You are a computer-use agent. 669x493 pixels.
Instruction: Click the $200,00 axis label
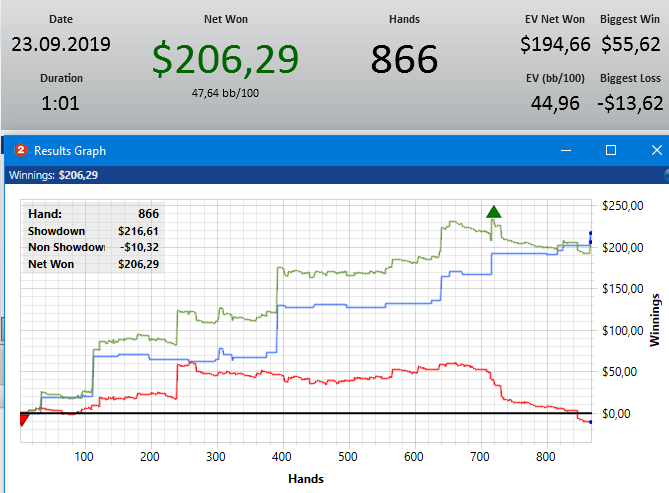click(x=622, y=248)
